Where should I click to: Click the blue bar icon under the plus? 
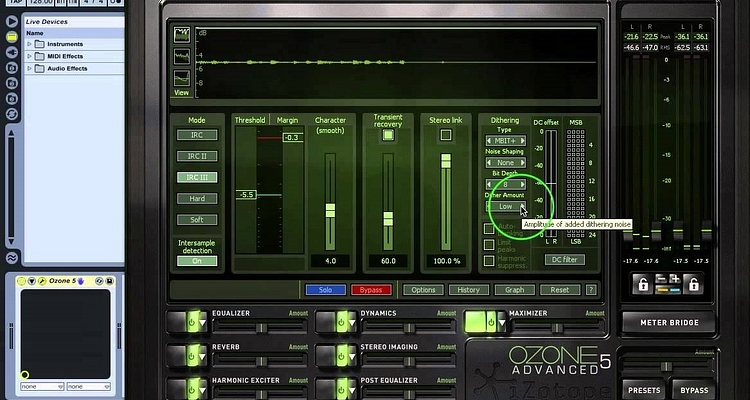(x=674, y=290)
